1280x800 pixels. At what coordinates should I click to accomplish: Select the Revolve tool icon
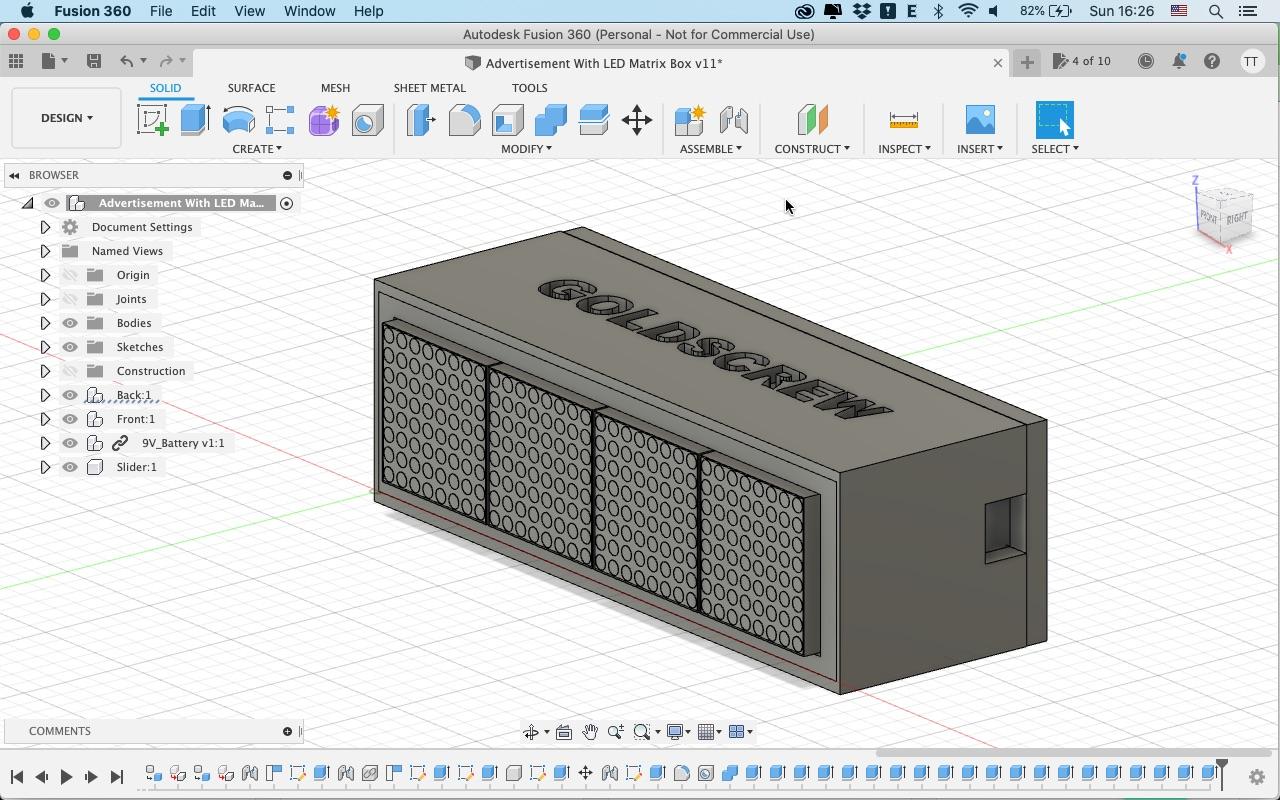pos(238,121)
